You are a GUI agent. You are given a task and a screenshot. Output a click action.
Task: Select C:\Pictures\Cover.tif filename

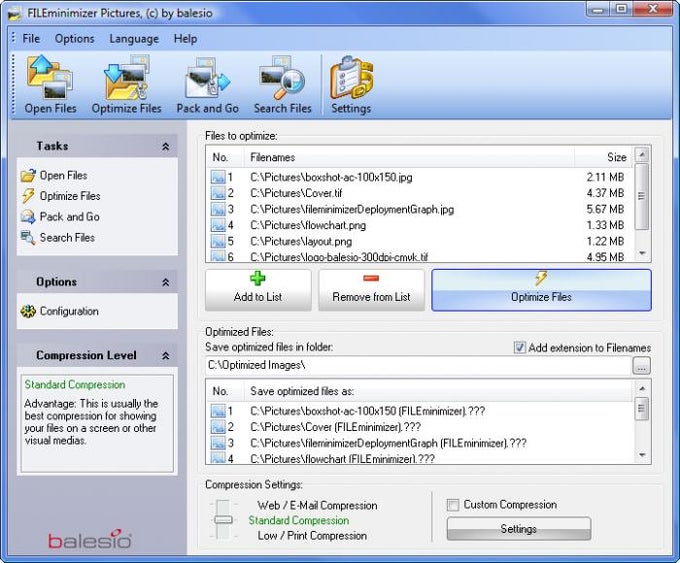click(x=296, y=193)
